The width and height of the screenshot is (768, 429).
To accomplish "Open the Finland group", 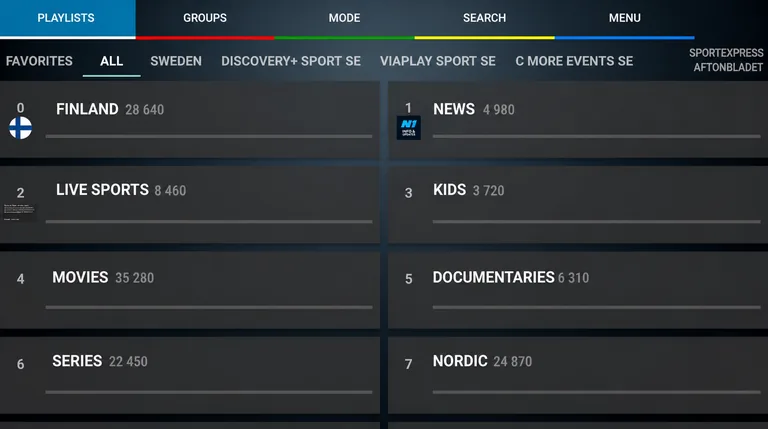I will coord(190,119).
